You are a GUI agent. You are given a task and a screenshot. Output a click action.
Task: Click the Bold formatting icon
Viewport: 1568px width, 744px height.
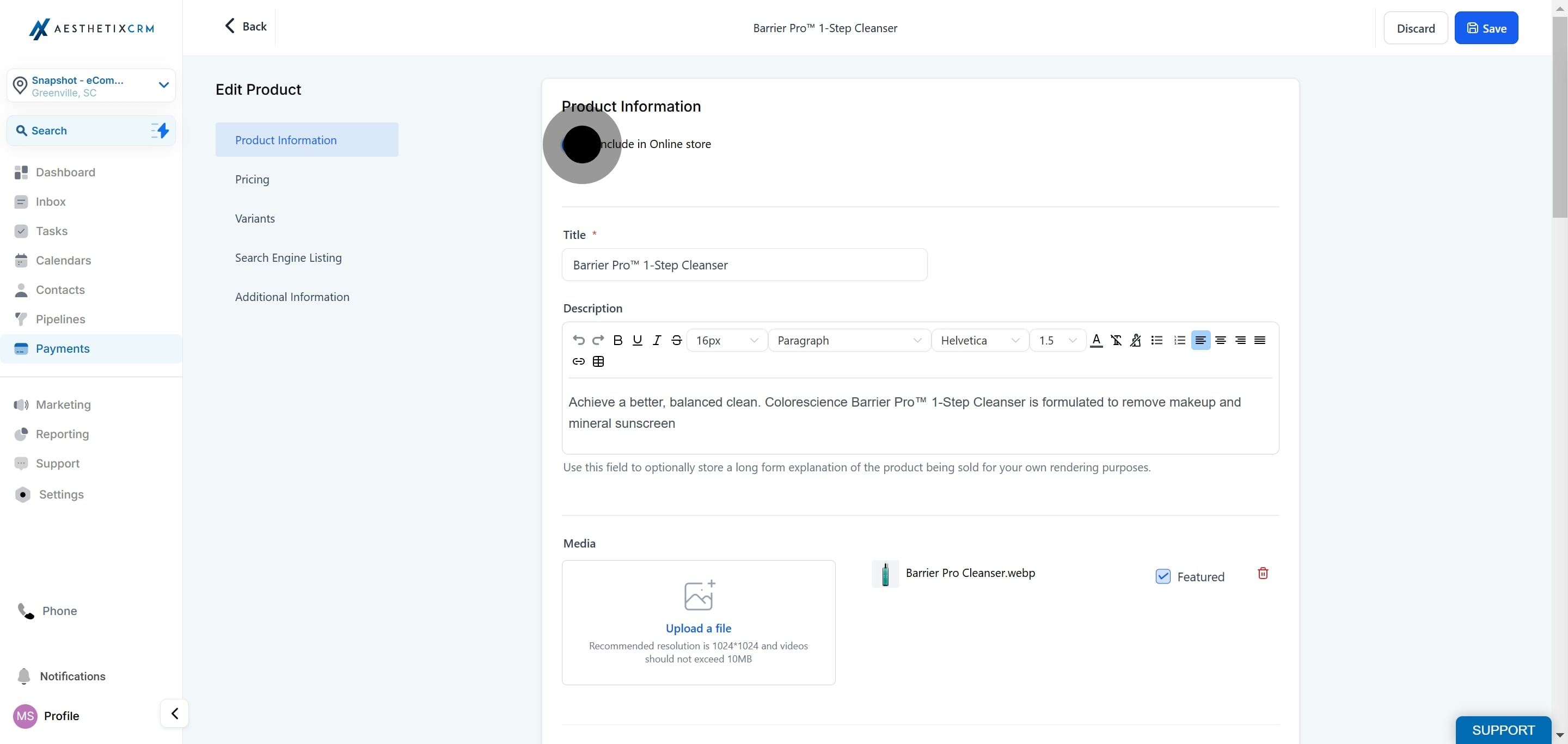click(x=617, y=340)
